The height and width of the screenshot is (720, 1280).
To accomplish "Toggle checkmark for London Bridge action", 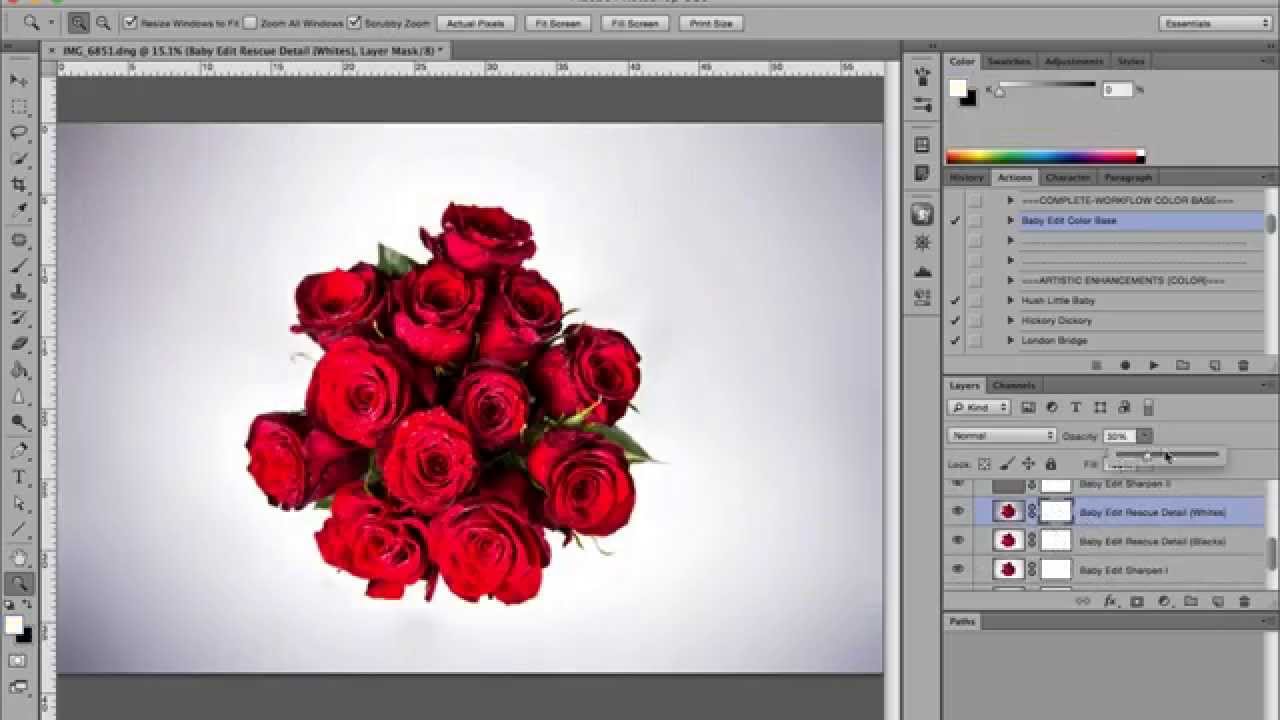I will [x=955, y=340].
